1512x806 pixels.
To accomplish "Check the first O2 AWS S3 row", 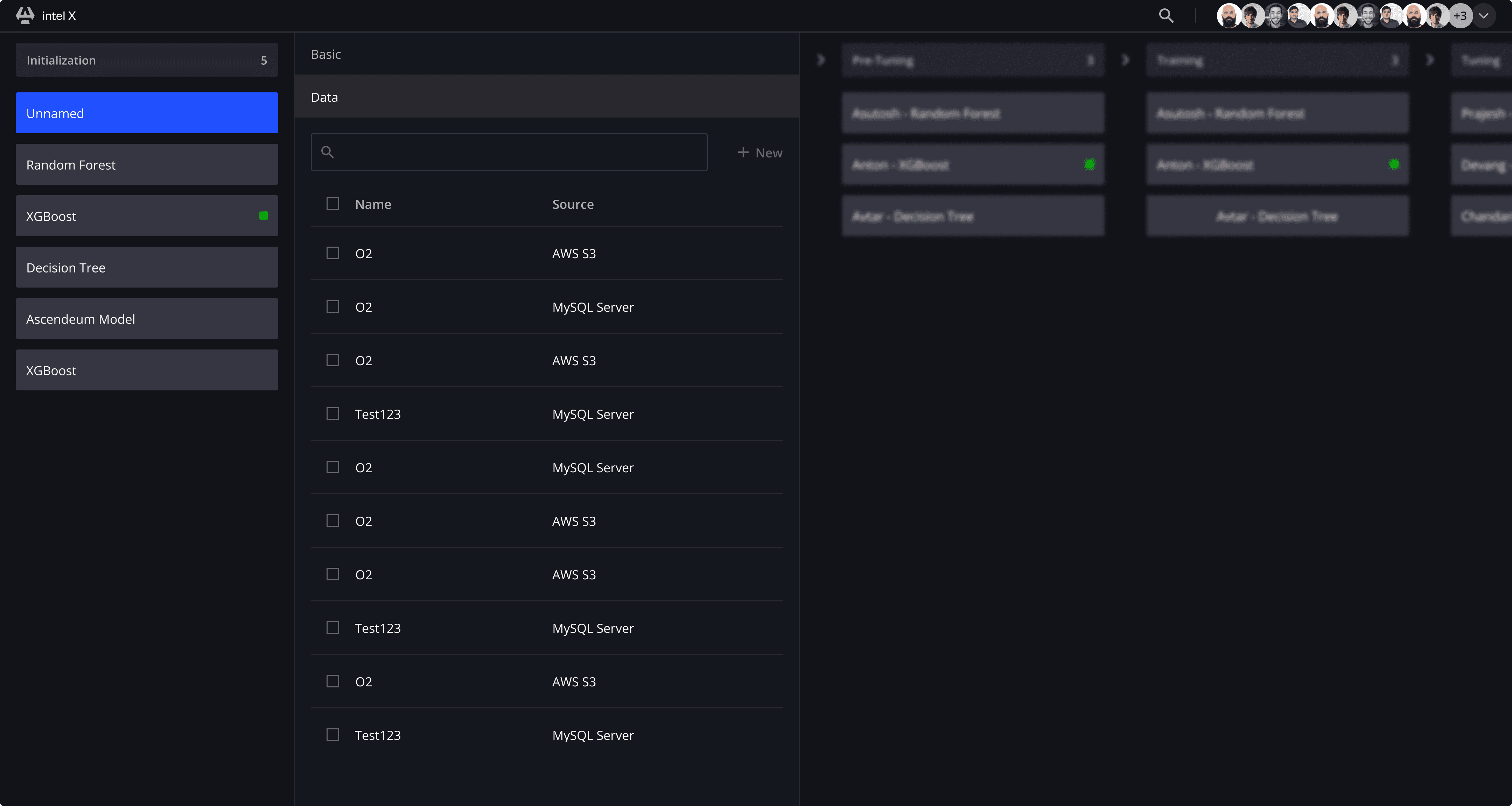I will tap(333, 253).
